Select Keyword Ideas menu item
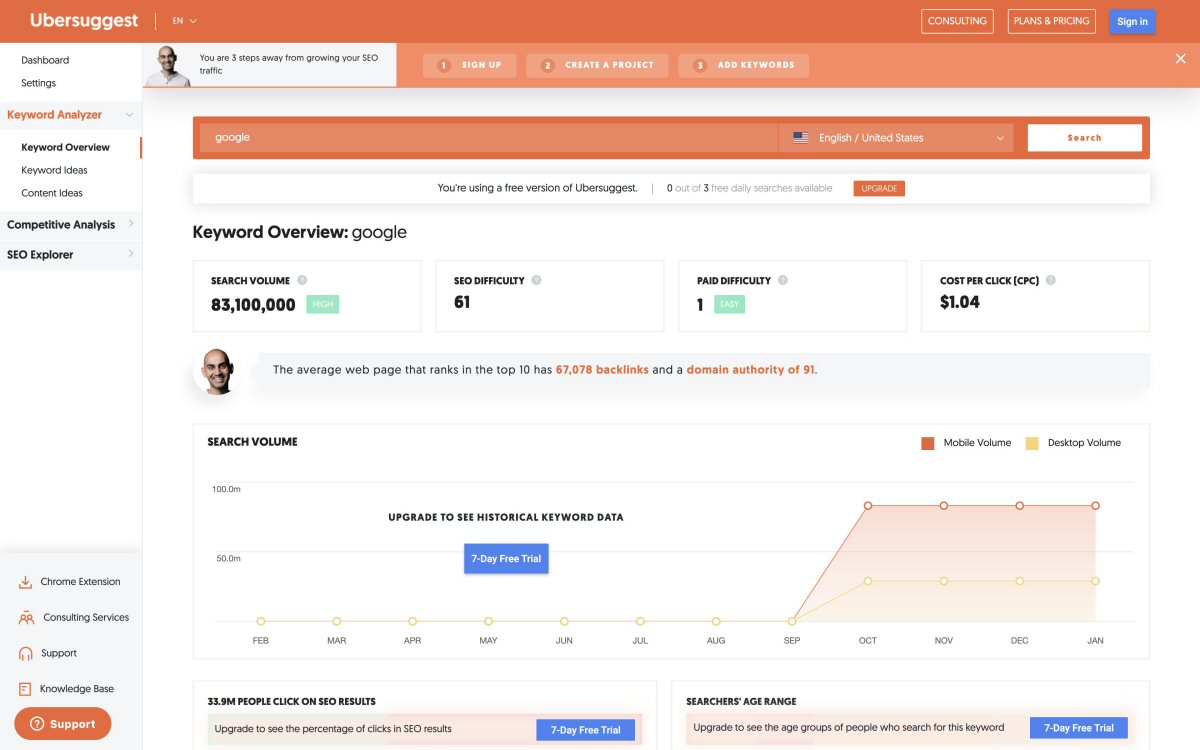 click(x=55, y=170)
